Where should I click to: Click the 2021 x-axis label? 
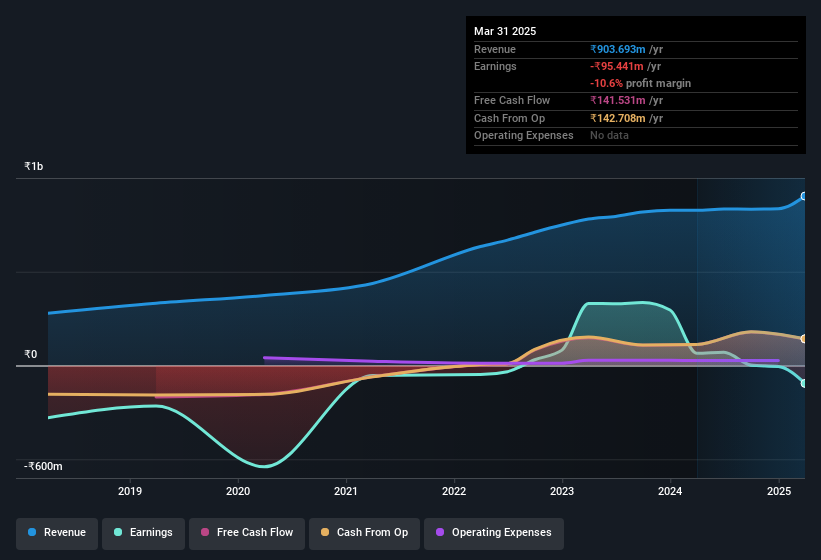click(346, 491)
